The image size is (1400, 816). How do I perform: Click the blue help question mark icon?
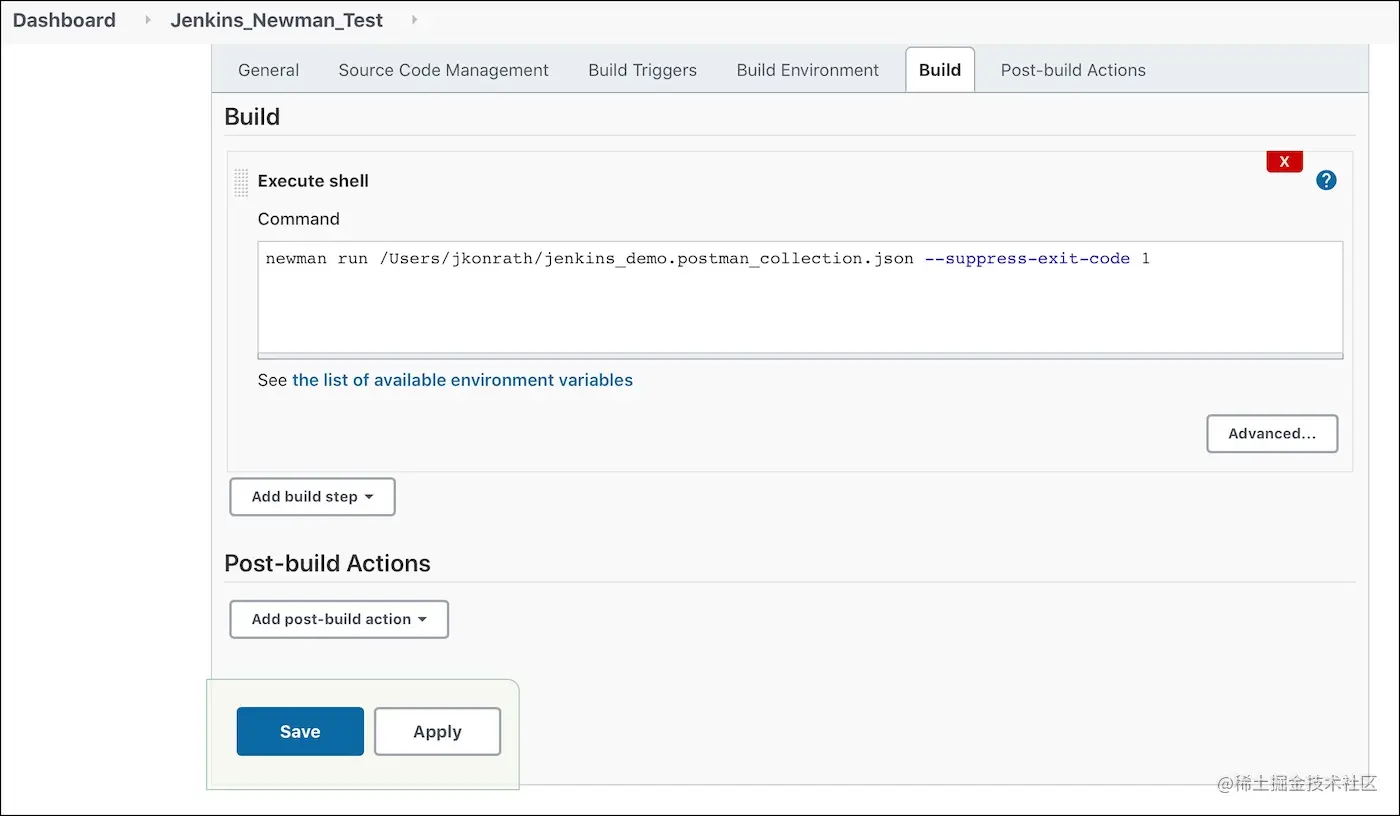click(1326, 180)
